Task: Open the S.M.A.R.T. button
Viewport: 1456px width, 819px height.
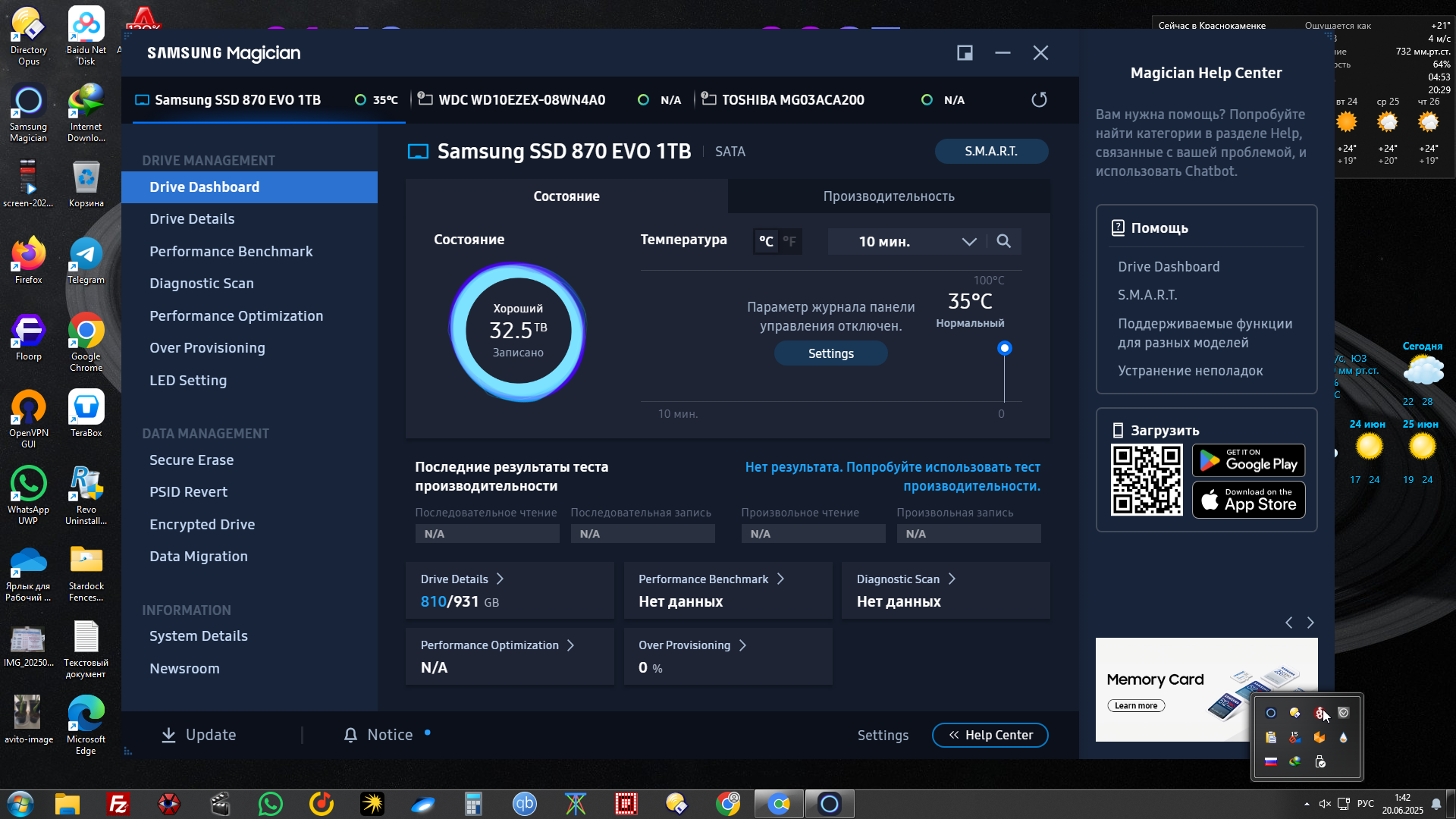Action: pyautogui.click(x=990, y=152)
